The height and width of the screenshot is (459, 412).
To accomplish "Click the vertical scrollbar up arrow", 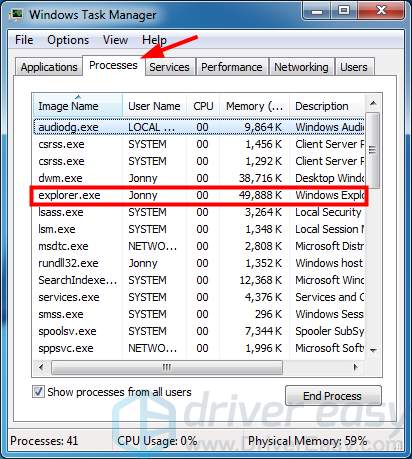I will tap(373, 104).
